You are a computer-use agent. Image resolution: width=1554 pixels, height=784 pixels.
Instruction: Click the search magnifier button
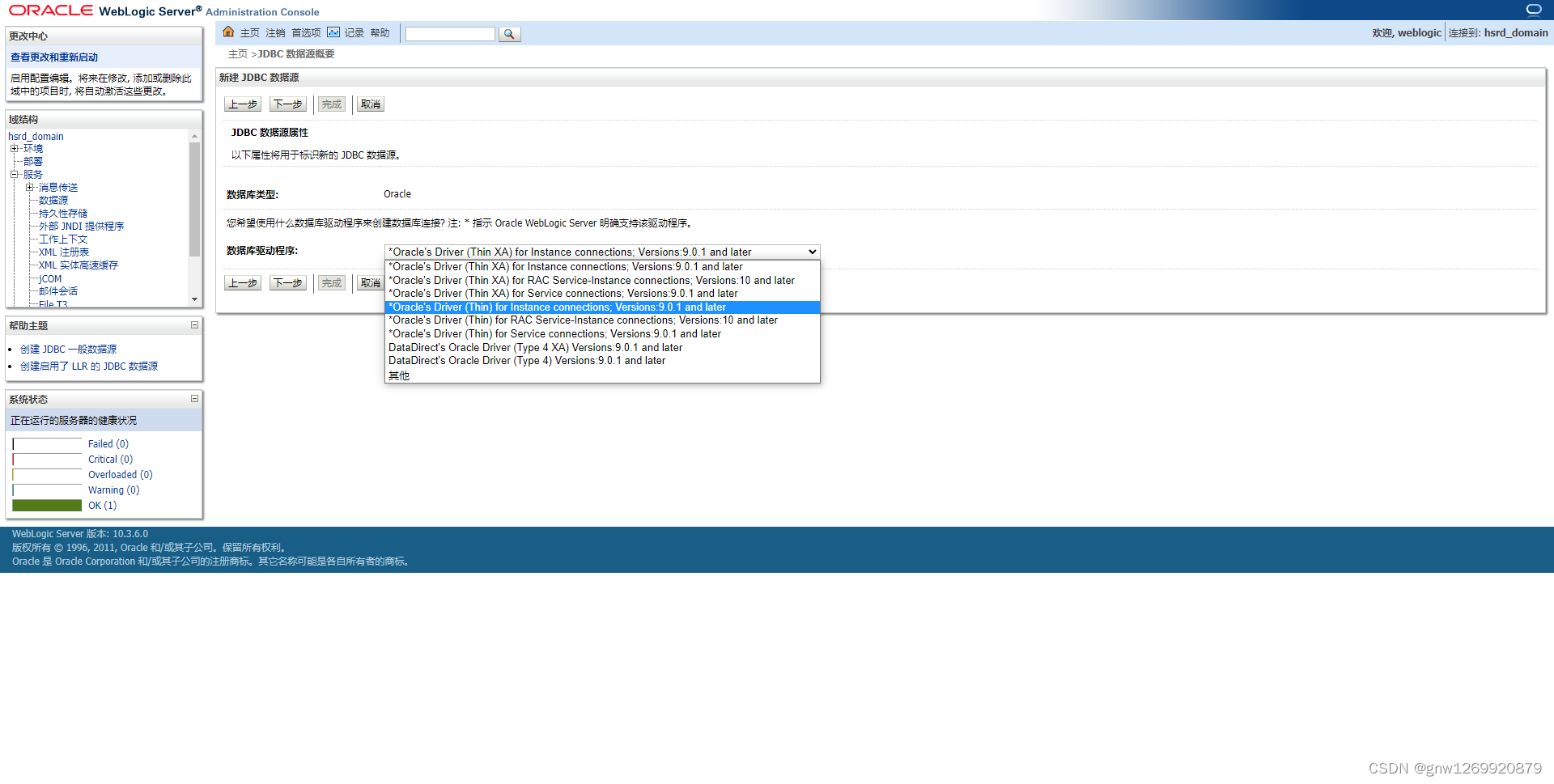(509, 34)
